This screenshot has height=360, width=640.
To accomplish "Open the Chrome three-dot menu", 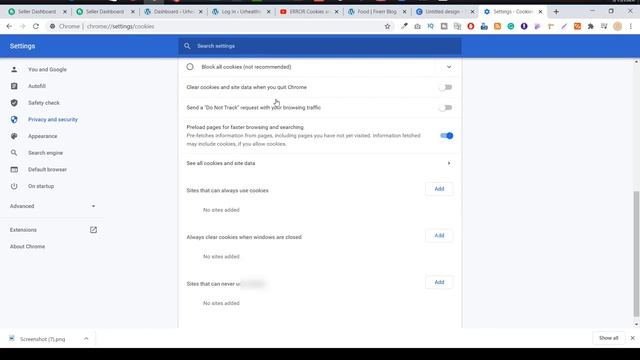I will (x=631, y=26).
